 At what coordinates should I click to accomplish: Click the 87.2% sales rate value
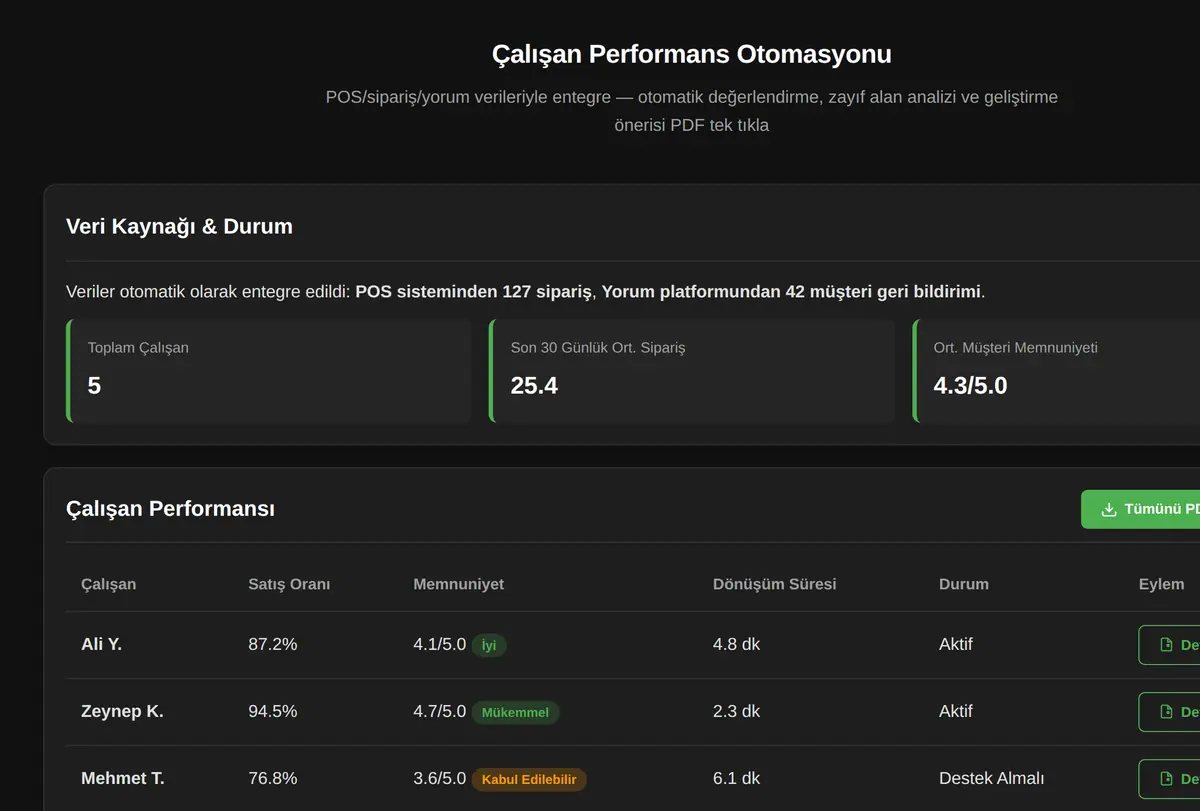pos(272,645)
